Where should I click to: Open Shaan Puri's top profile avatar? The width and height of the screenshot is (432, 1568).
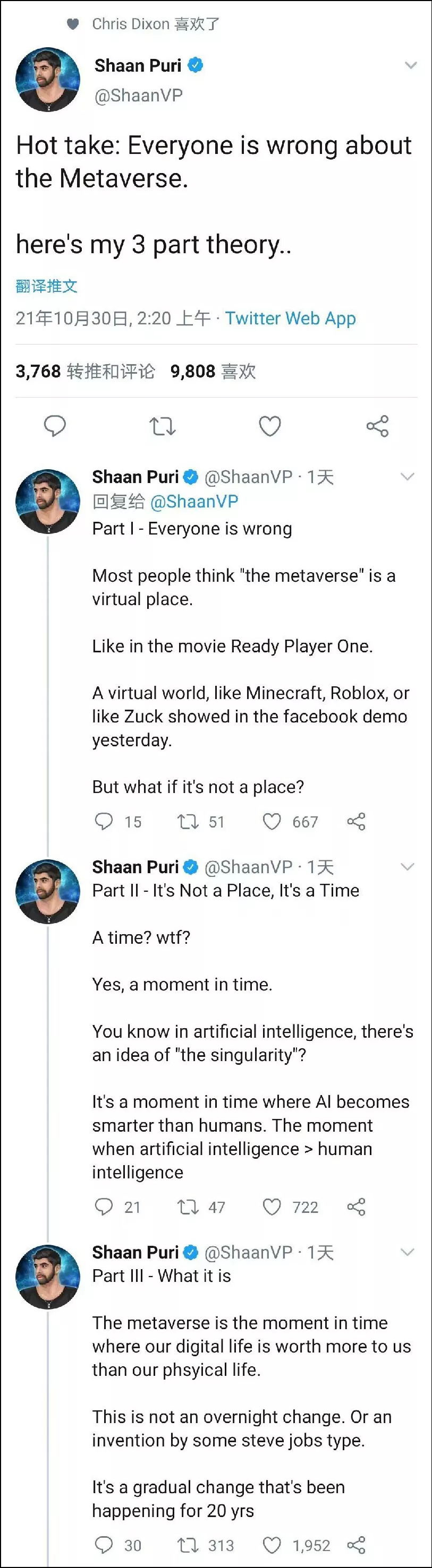pyautogui.click(x=47, y=79)
